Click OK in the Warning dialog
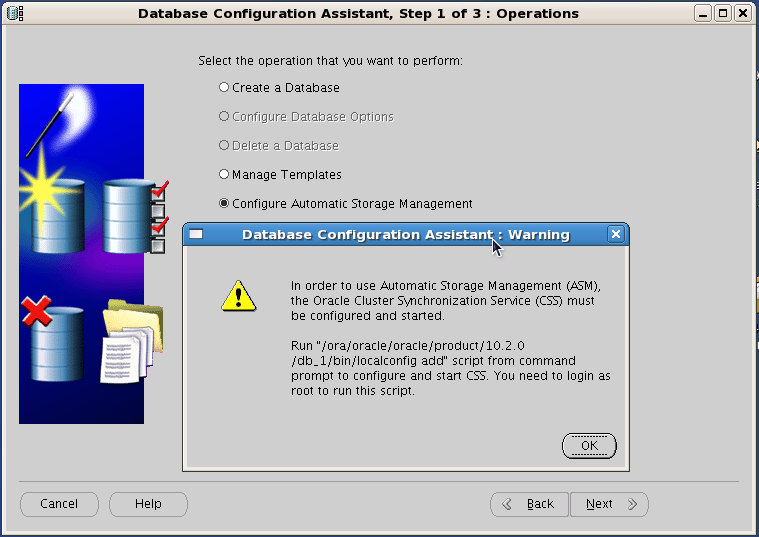759x537 pixels. tap(589, 445)
